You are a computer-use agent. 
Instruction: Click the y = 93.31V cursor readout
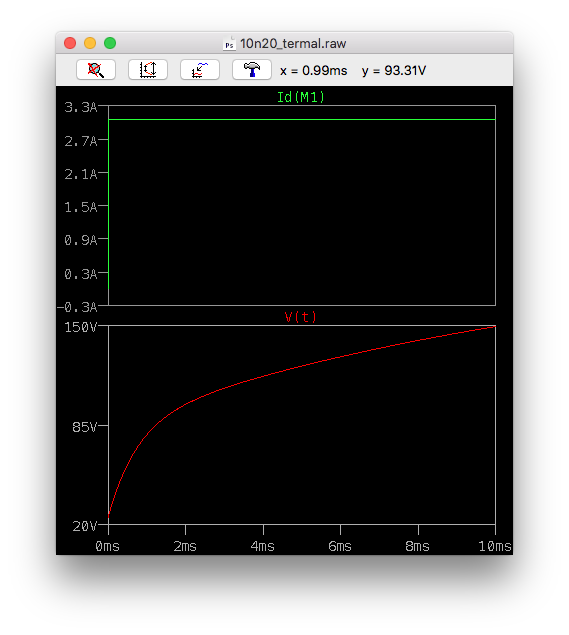pyautogui.click(x=394, y=70)
